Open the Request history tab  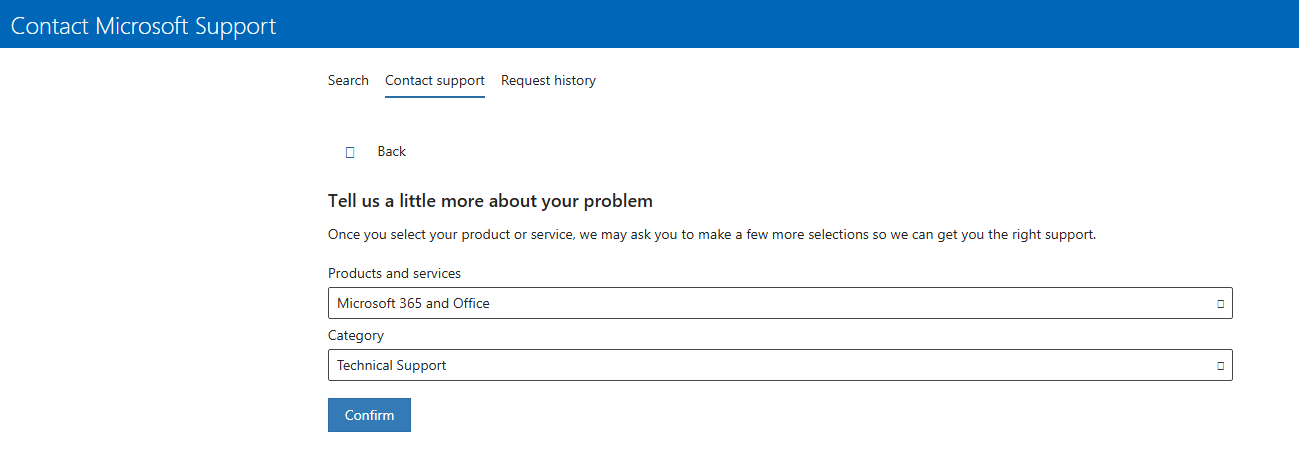[548, 80]
